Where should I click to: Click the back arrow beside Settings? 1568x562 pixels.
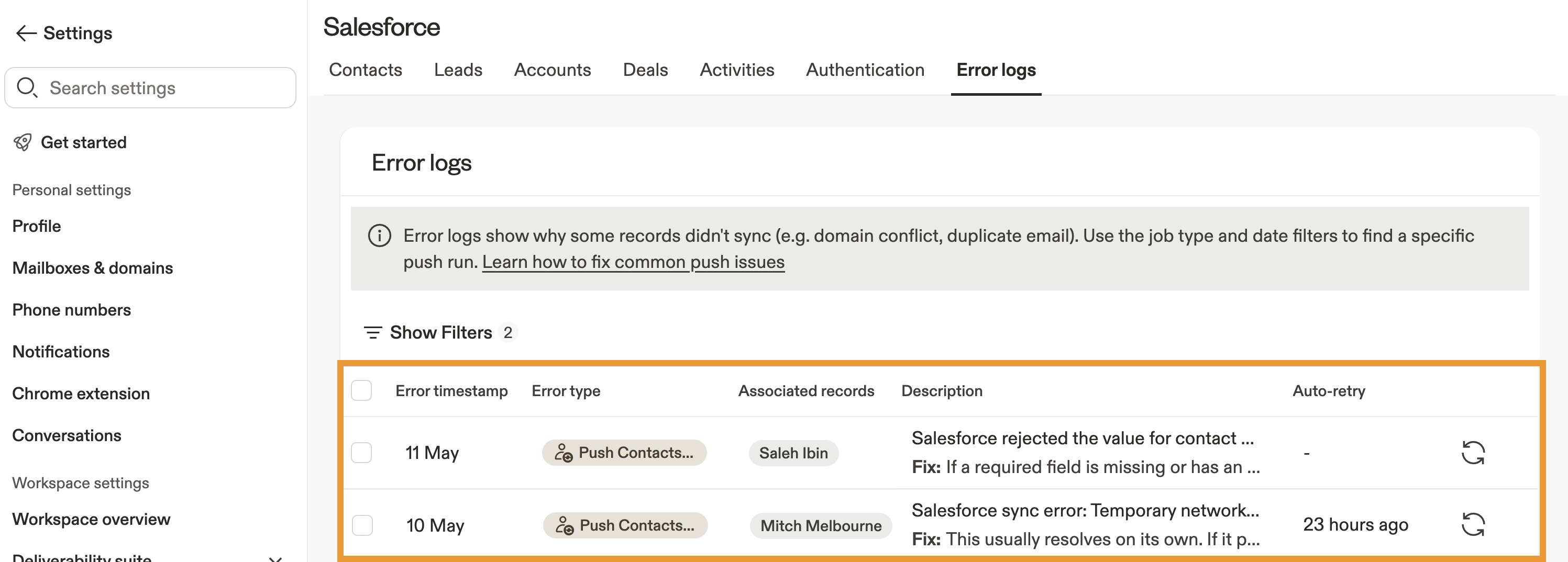tap(26, 33)
